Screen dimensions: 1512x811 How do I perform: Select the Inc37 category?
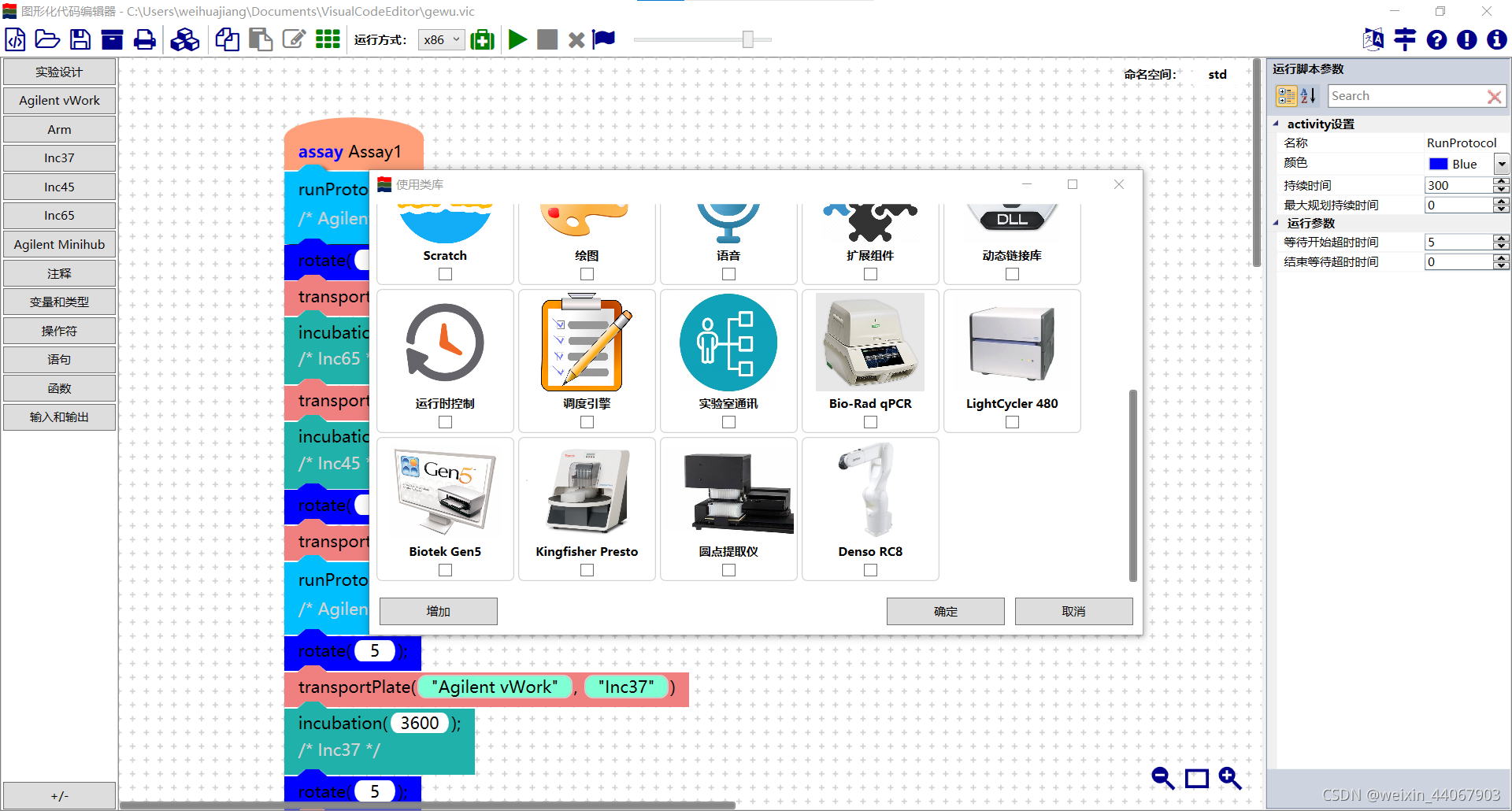59,157
